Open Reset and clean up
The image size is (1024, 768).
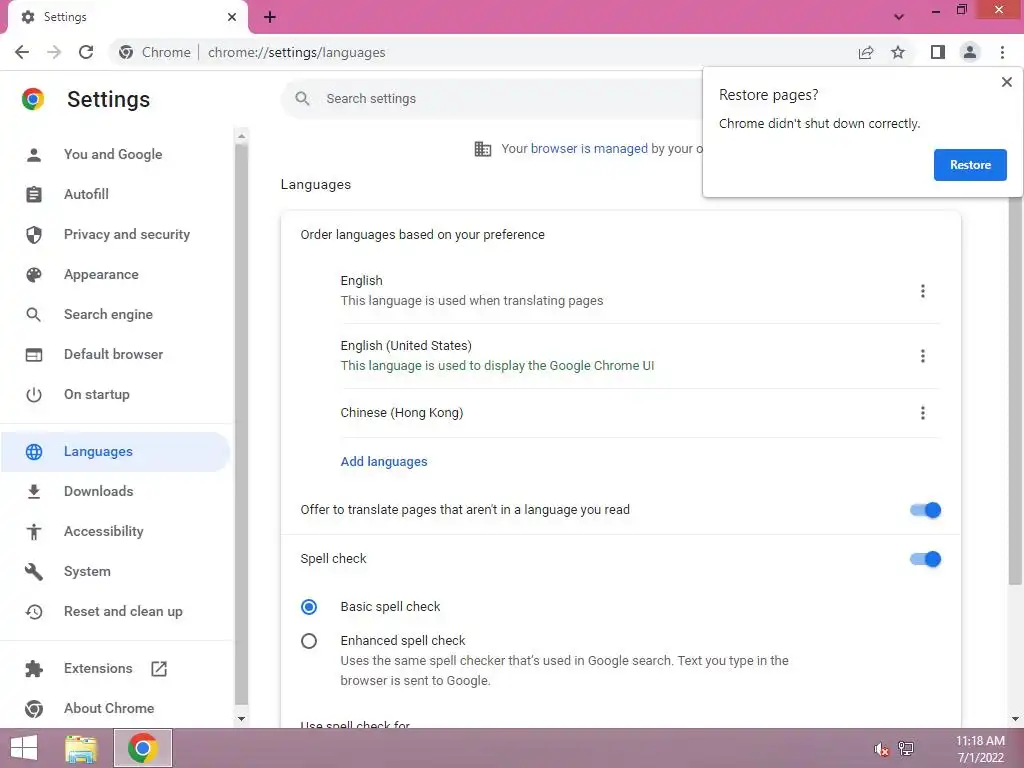[123, 611]
